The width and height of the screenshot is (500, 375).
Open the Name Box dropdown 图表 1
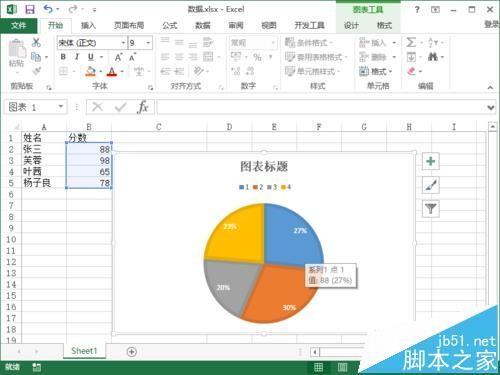pos(61,107)
